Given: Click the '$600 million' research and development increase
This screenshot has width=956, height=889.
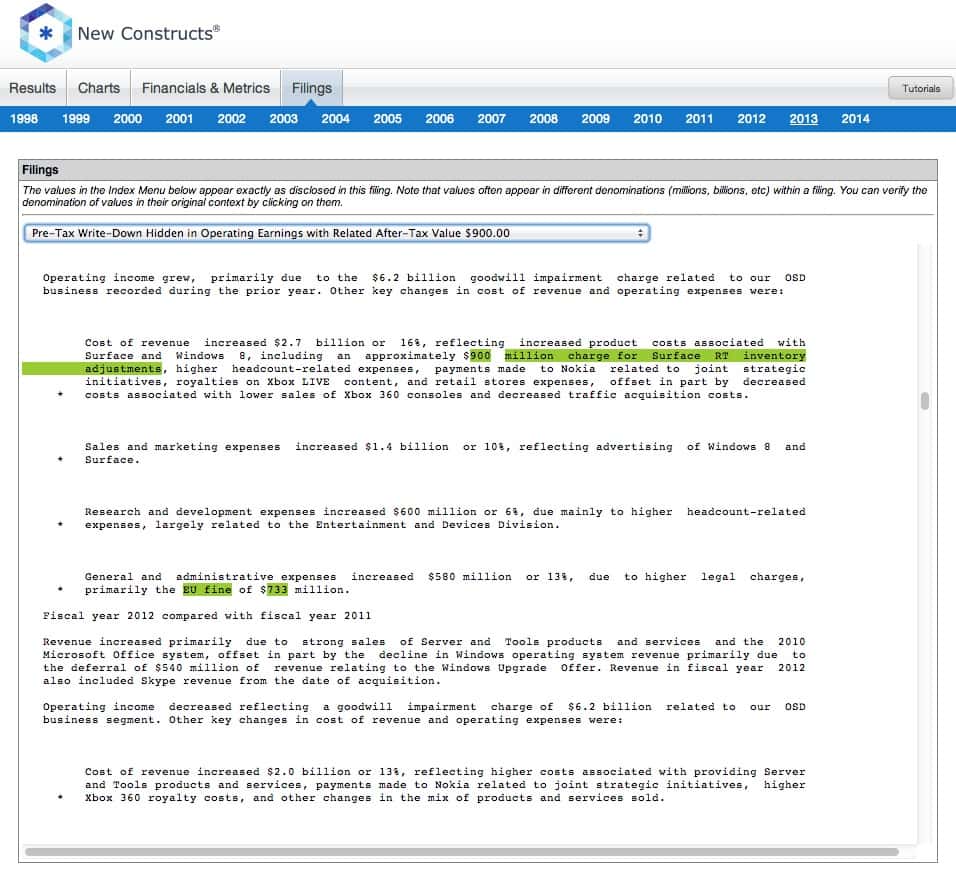Looking at the screenshot, I should click(435, 512).
